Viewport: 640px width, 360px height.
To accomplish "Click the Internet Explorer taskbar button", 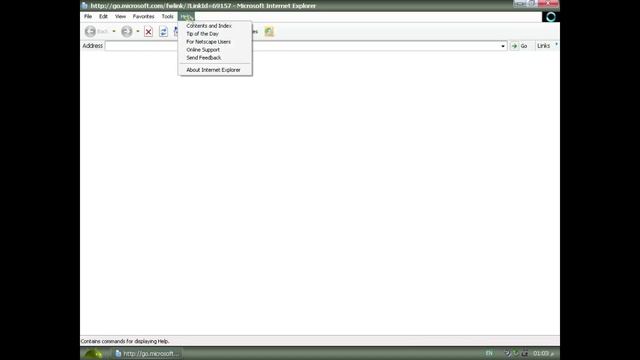I will [x=147, y=353].
